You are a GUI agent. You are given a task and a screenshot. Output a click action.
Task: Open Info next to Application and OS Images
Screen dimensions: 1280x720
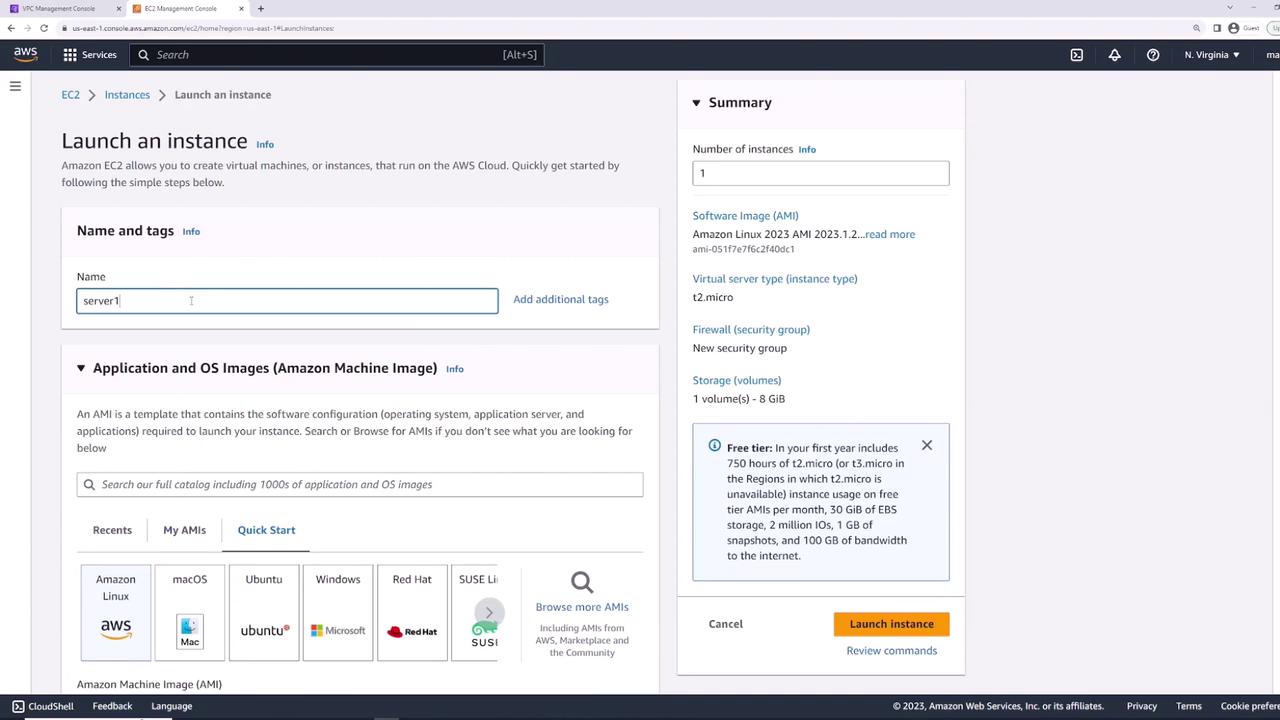tap(455, 369)
